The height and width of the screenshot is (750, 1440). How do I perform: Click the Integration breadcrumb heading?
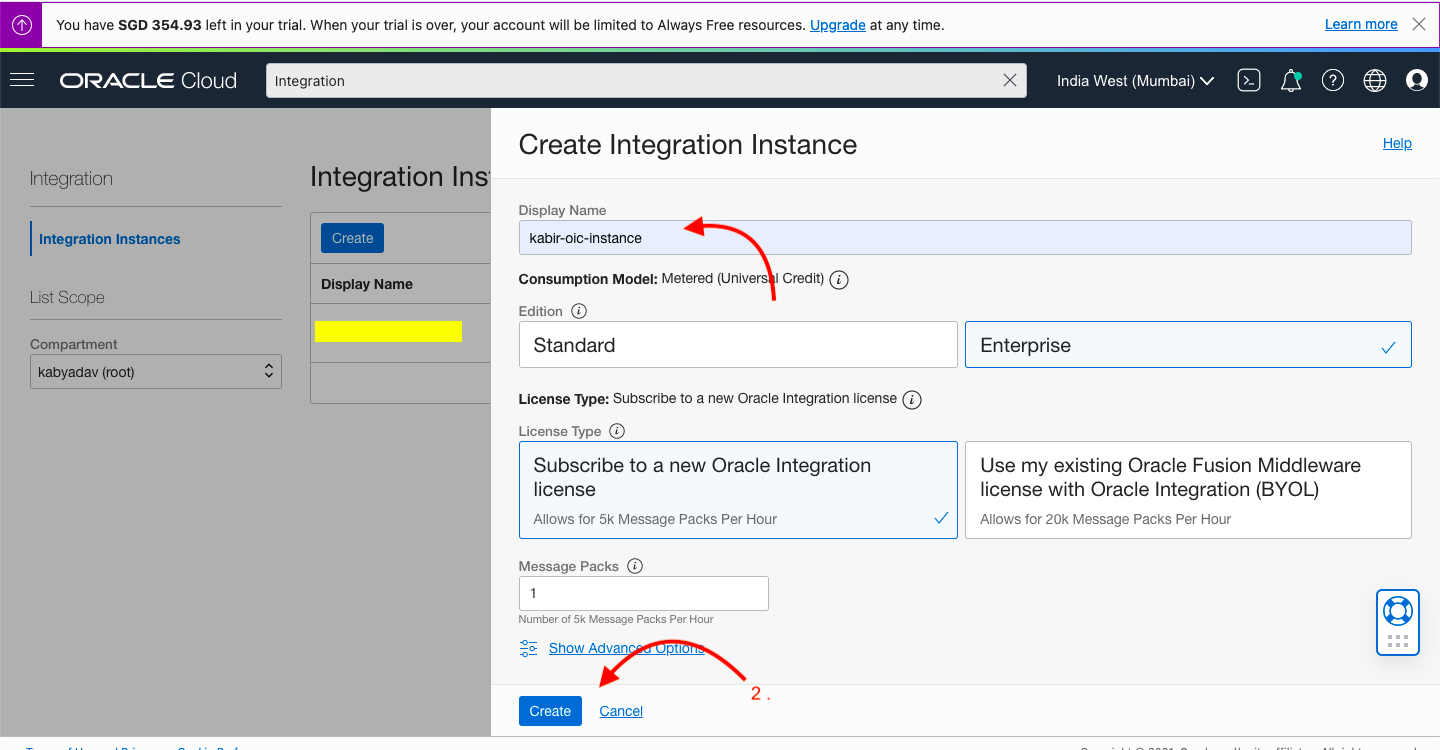tap(71, 178)
